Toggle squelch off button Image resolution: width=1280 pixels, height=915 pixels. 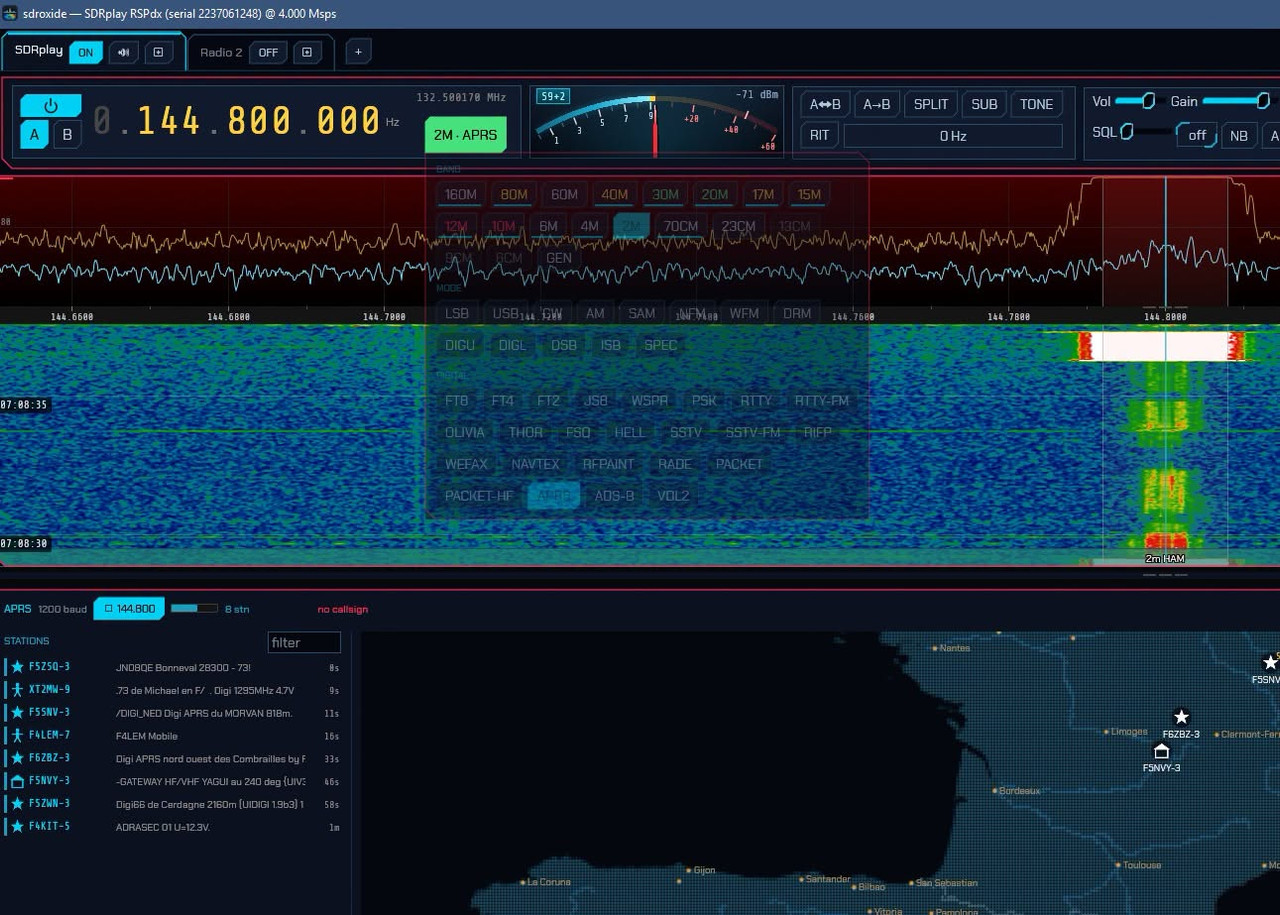pyautogui.click(x=1196, y=135)
